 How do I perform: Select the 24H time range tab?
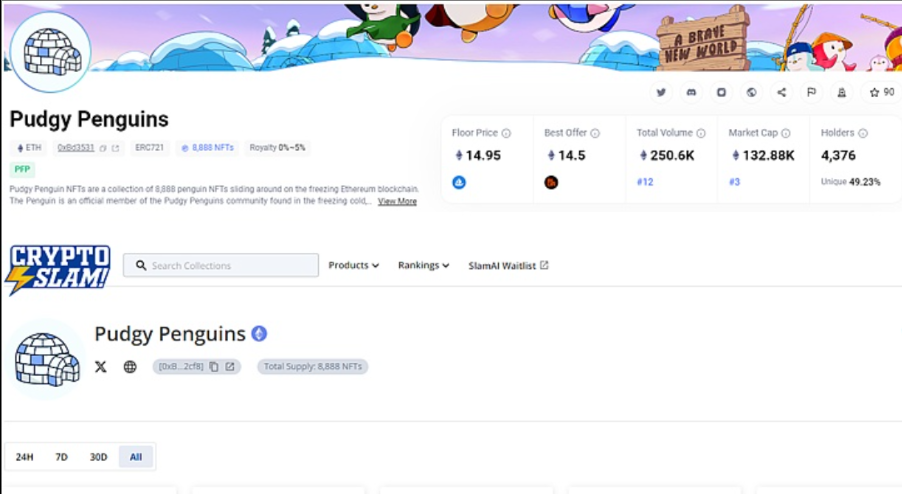click(24, 457)
